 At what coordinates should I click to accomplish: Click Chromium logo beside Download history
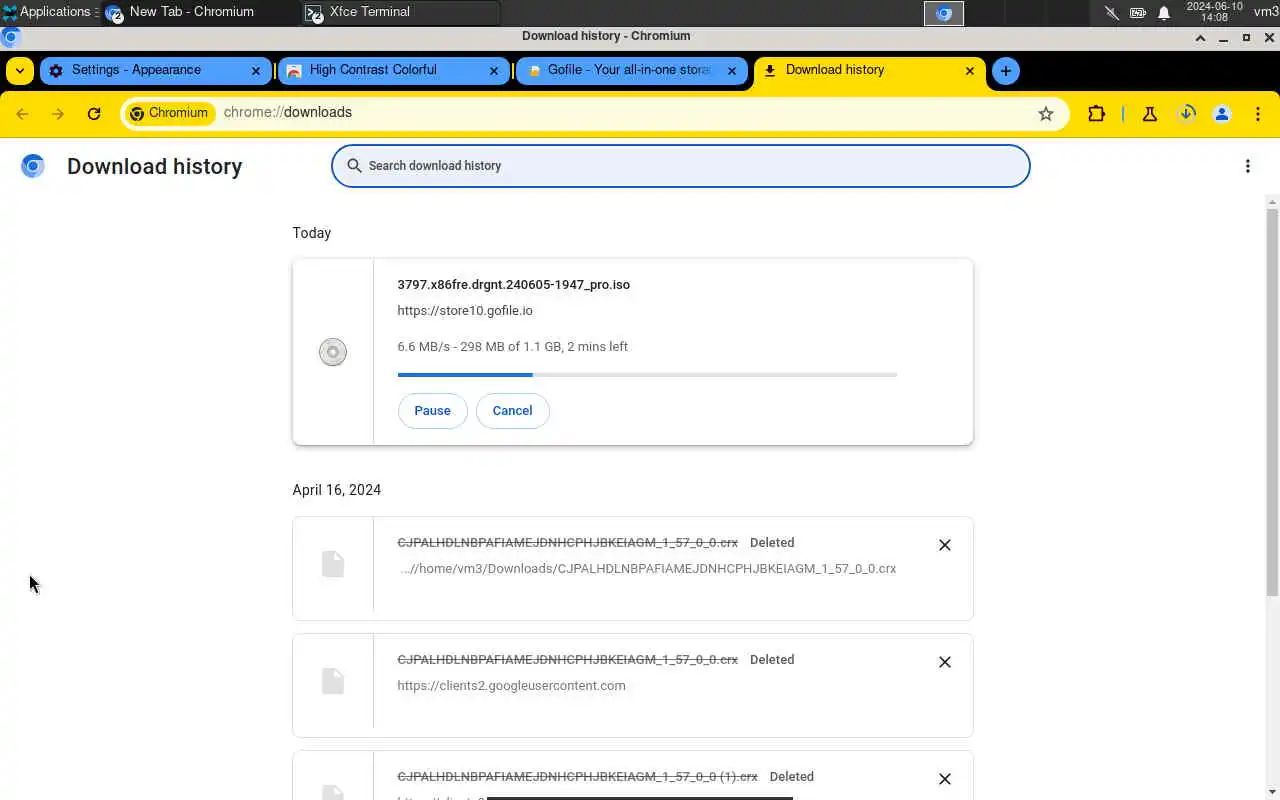(33, 166)
